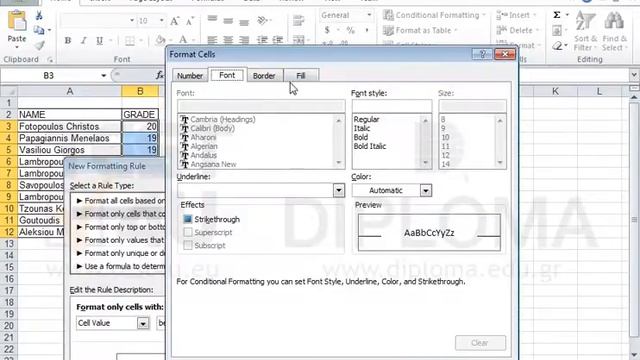Click the Center alignment icon
This screenshot has width=640, height=360.
228,40
